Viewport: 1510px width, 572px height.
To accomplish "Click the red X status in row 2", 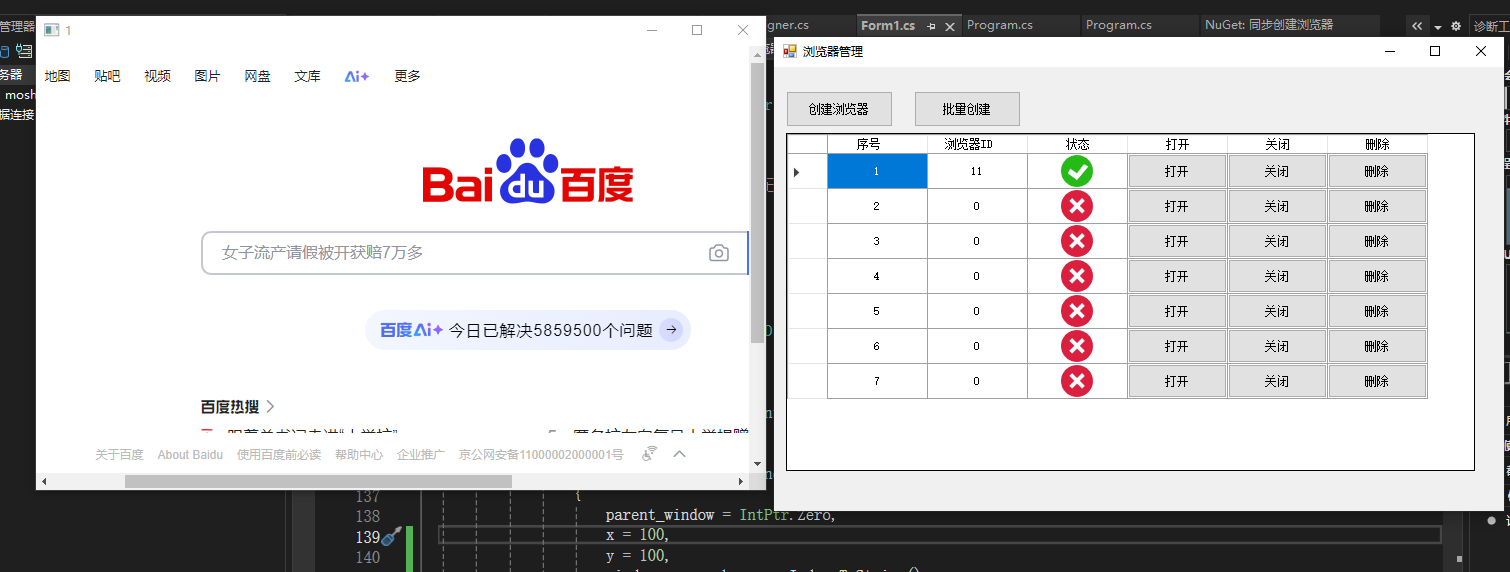I will click(1077, 206).
